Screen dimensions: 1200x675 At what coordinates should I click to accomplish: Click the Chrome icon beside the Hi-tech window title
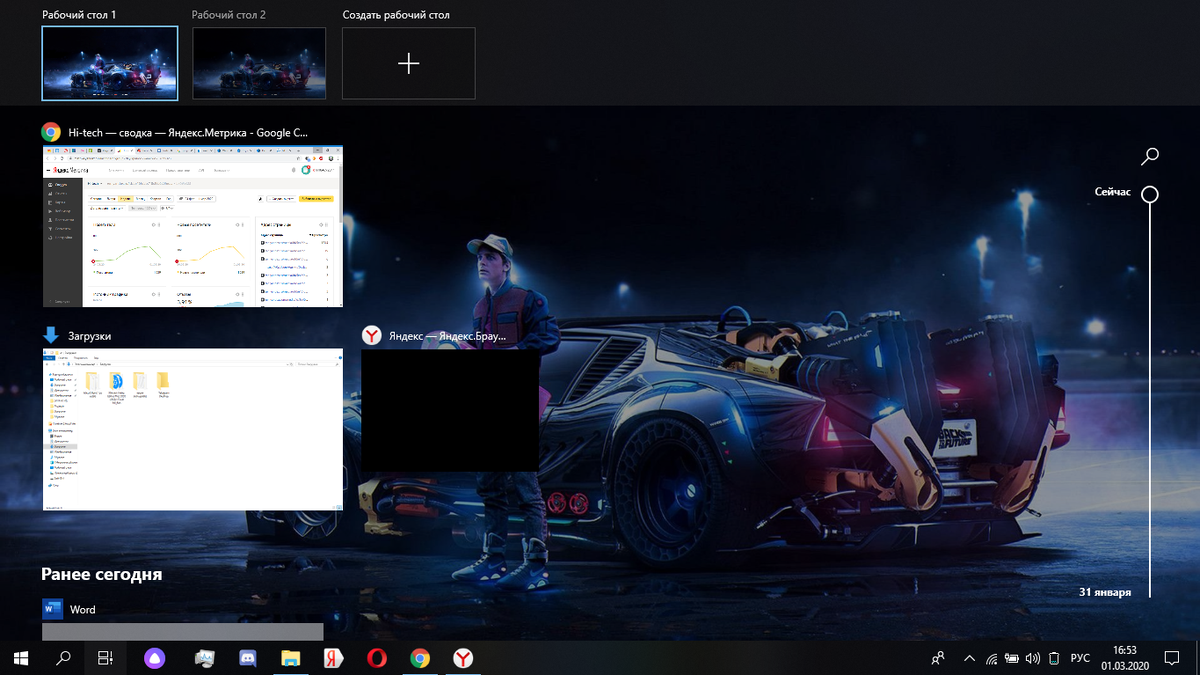51,131
